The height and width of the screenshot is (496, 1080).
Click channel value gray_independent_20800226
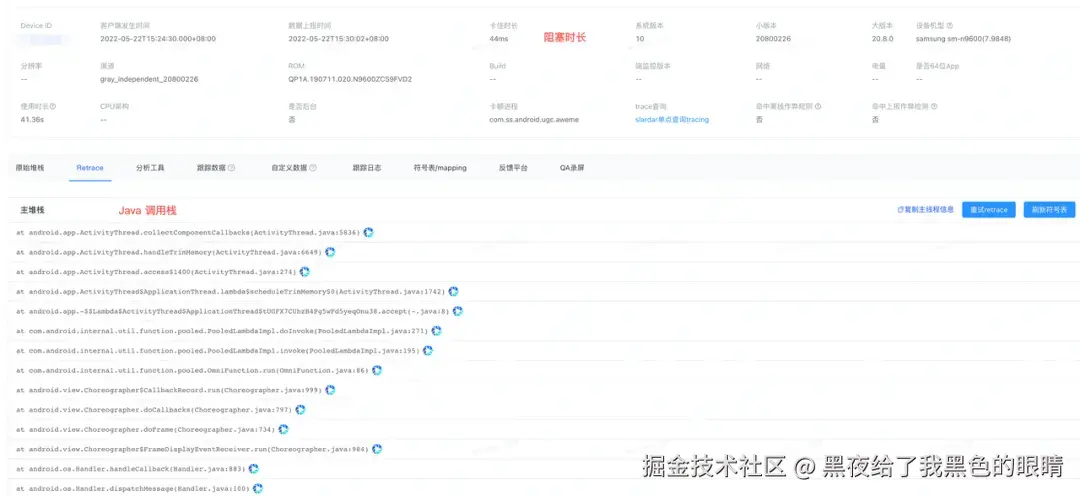click(x=149, y=79)
